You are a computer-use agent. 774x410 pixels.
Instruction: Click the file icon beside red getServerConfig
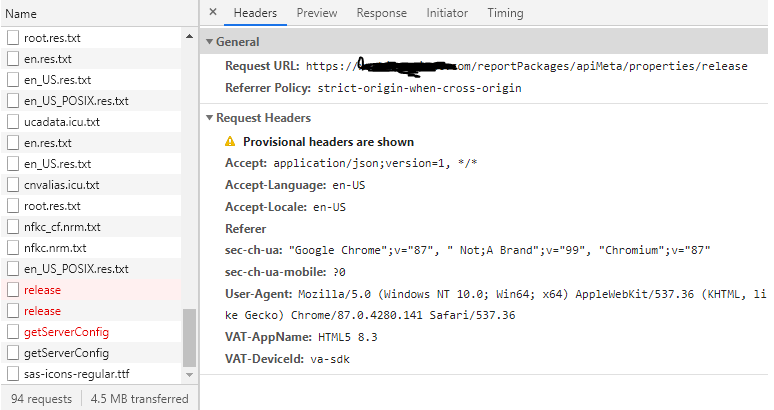[14, 332]
